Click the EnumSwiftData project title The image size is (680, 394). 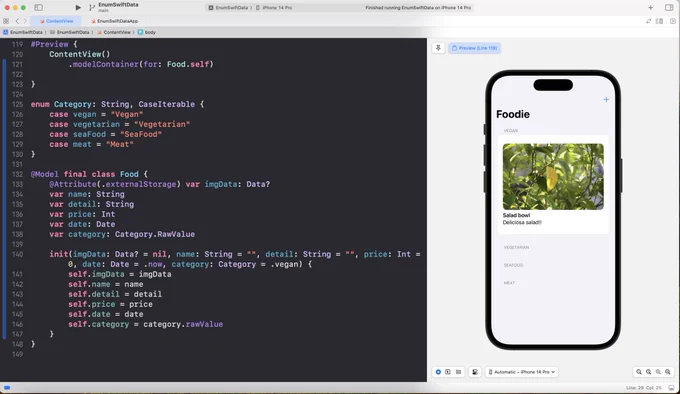118,5
